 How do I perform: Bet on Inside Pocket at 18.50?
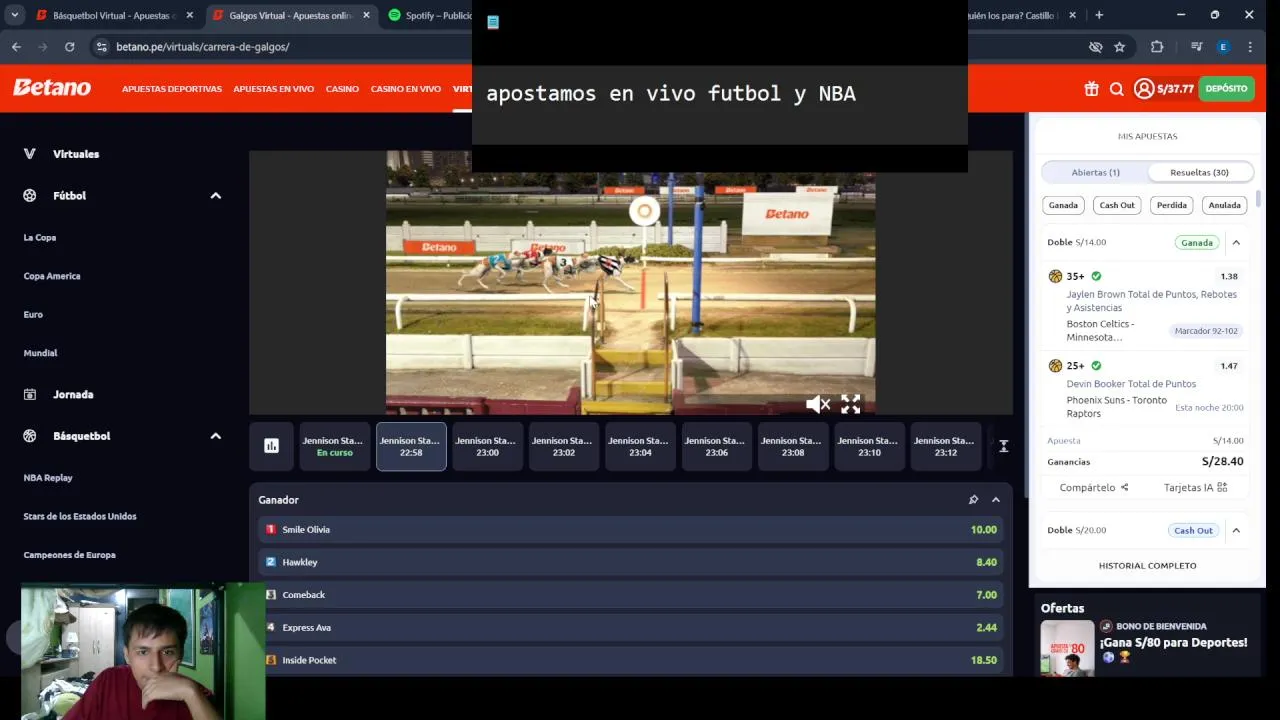point(630,660)
